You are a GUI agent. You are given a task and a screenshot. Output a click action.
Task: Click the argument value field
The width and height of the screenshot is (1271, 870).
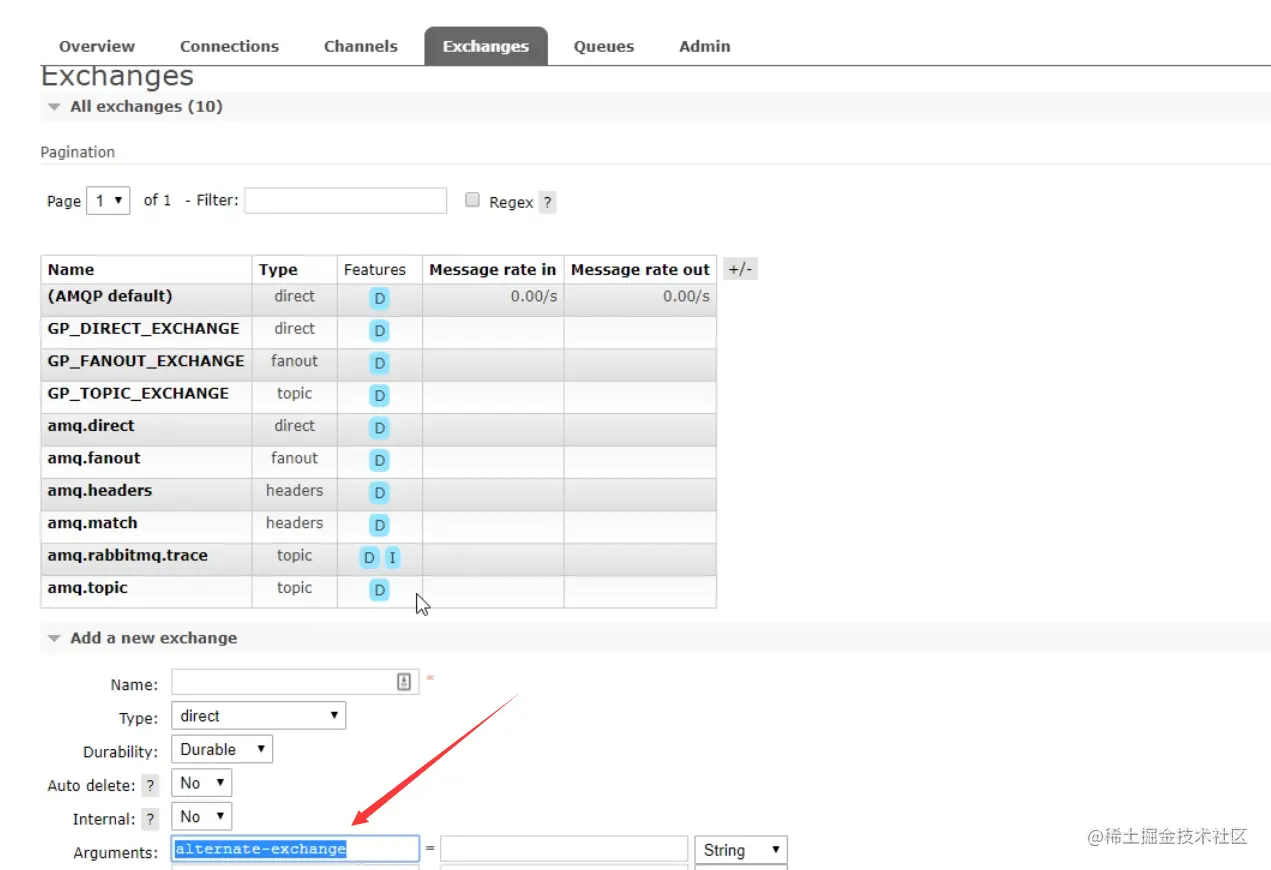coord(564,849)
